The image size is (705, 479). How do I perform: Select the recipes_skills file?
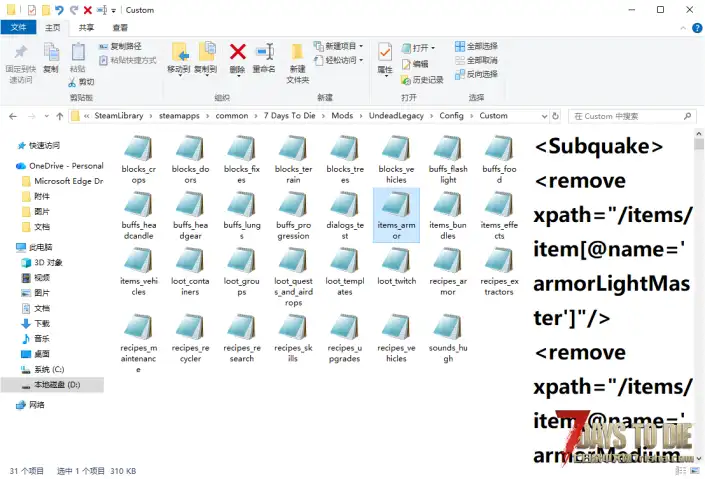[x=293, y=339]
